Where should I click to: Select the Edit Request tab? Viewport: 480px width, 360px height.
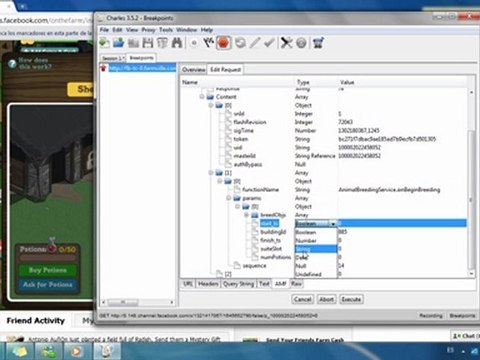pos(225,69)
